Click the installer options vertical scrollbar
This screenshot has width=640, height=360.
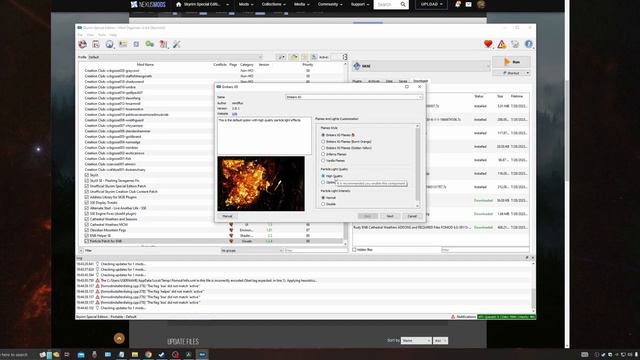(417, 165)
